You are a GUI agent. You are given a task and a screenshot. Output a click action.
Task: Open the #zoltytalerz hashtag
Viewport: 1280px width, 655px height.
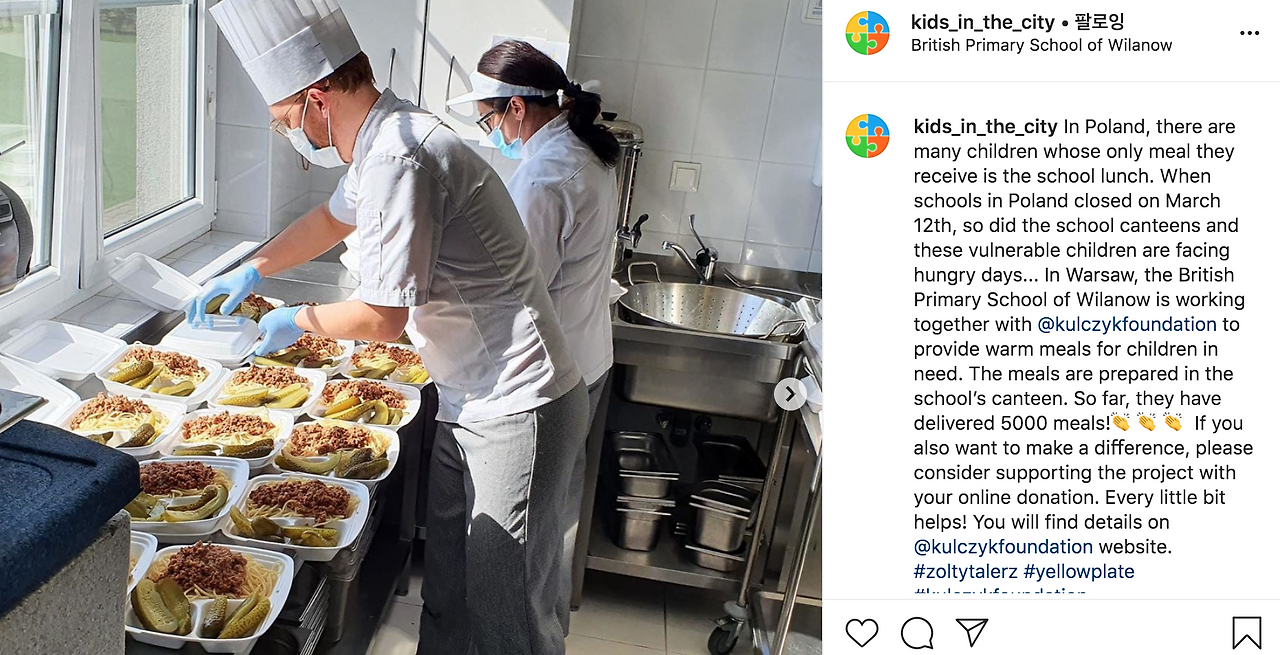coord(966,571)
